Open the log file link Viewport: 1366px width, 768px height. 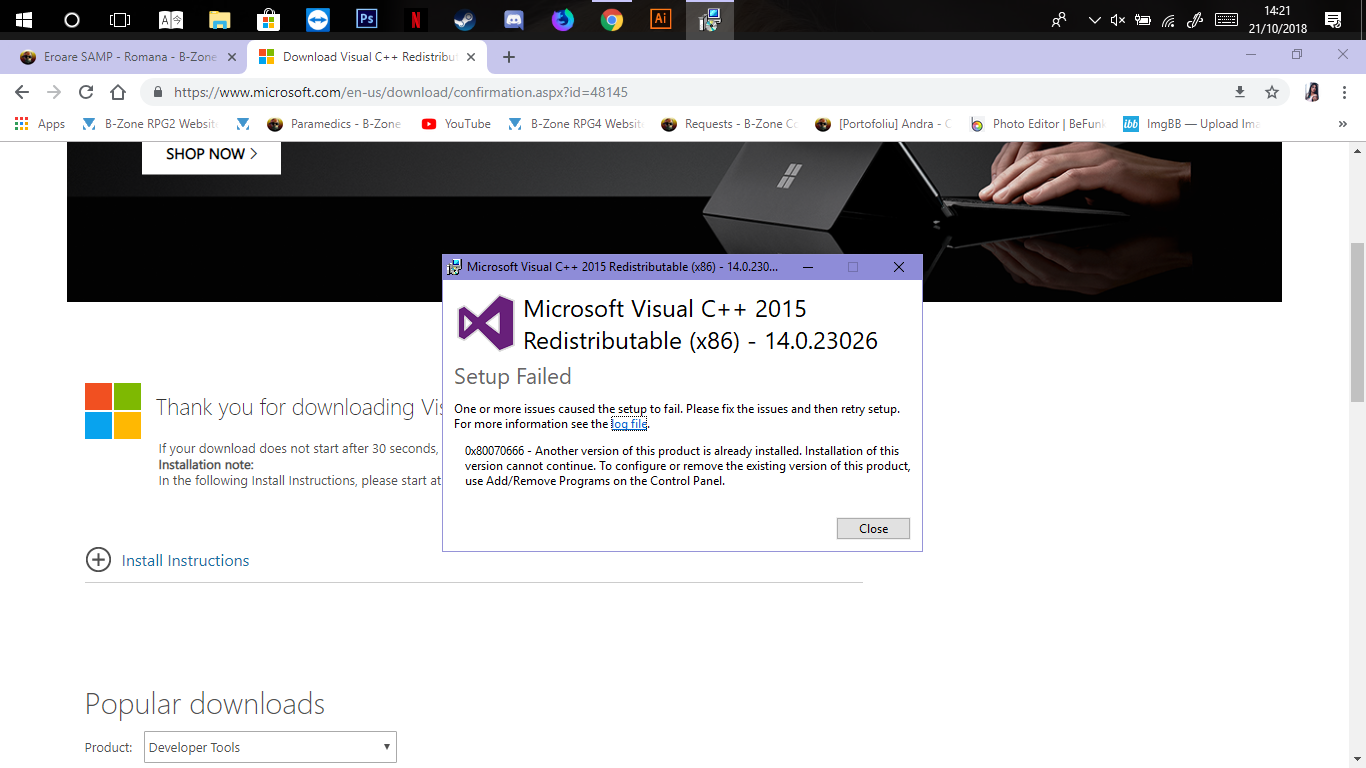pyautogui.click(x=629, y=424)
